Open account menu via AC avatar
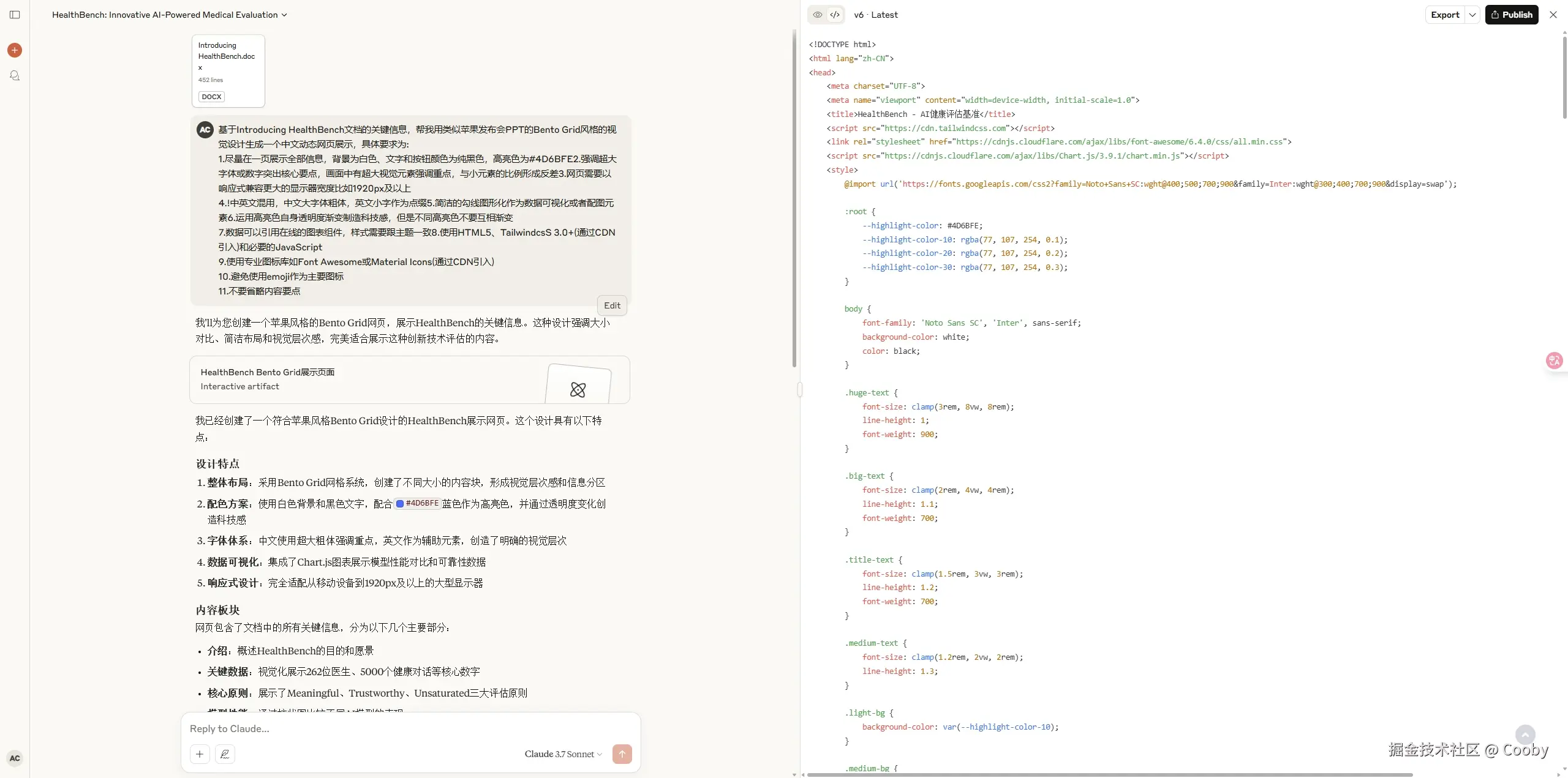 pyautogui.click(x=15, y=758)
